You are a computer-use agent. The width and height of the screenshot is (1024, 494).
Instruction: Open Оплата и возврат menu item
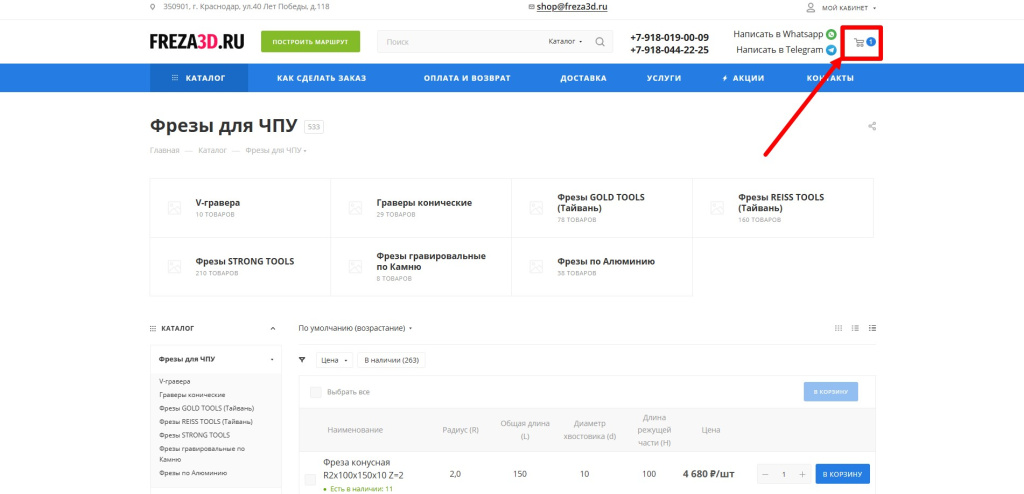[x=467, y=78]
